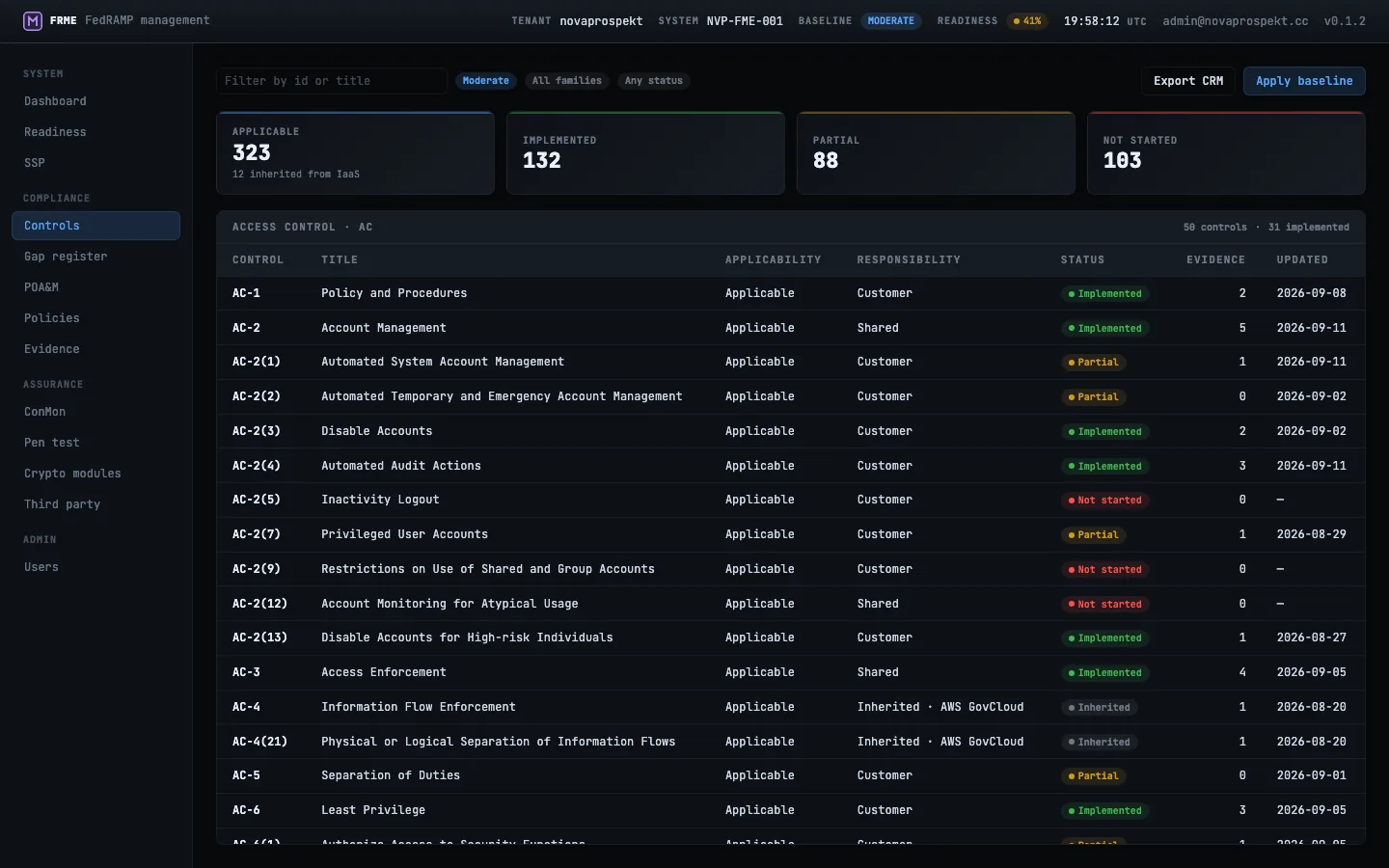Open the Moderate baseline filter
1389x868 pixels.
coord(486,81)
